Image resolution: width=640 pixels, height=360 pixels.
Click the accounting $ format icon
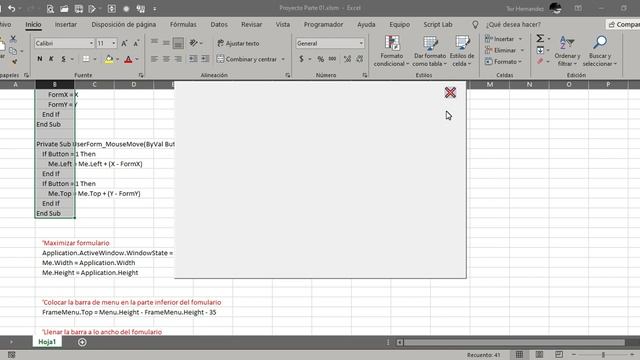pos(301,59)
